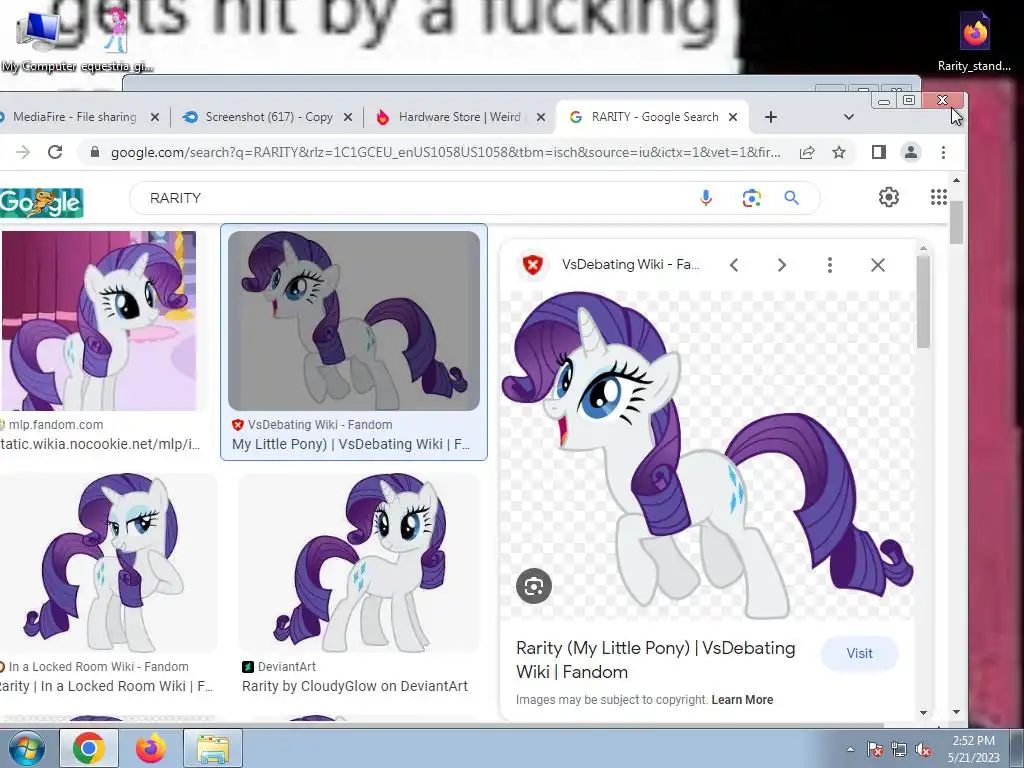
Task: Open equestria gi... desktop file icon
Action: (118, 42)
